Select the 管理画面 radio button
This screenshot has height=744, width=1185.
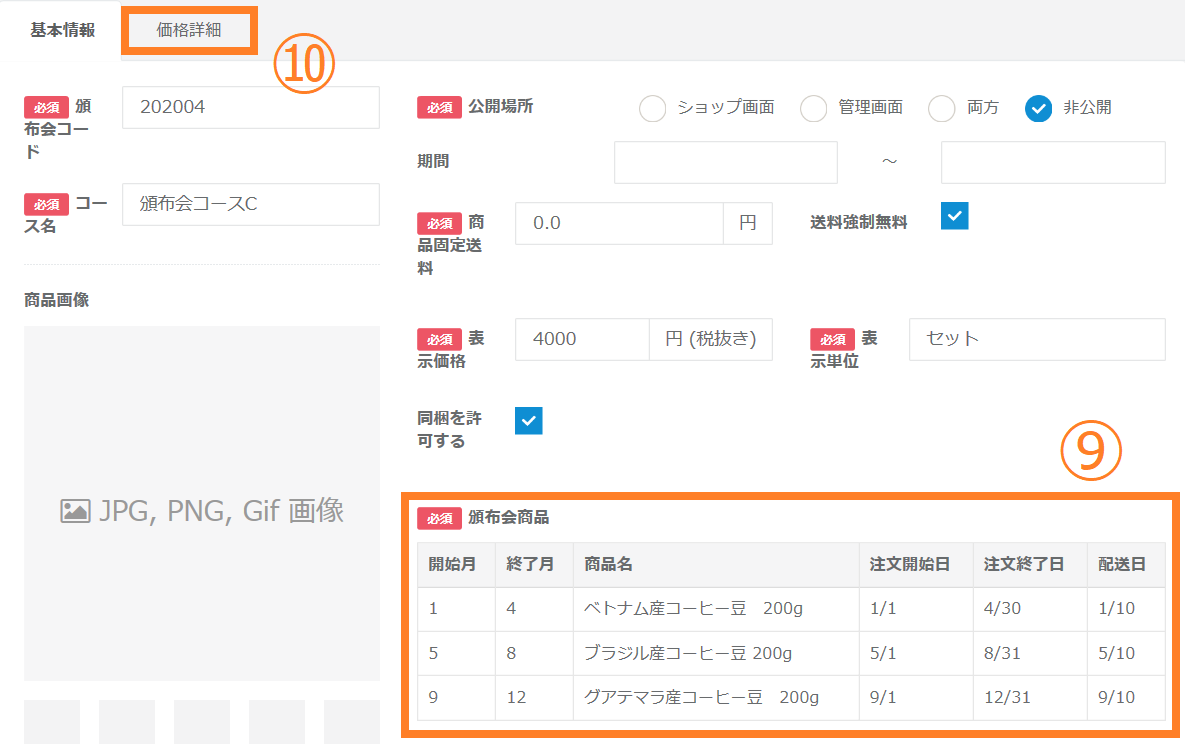click(x=813, y=108)
